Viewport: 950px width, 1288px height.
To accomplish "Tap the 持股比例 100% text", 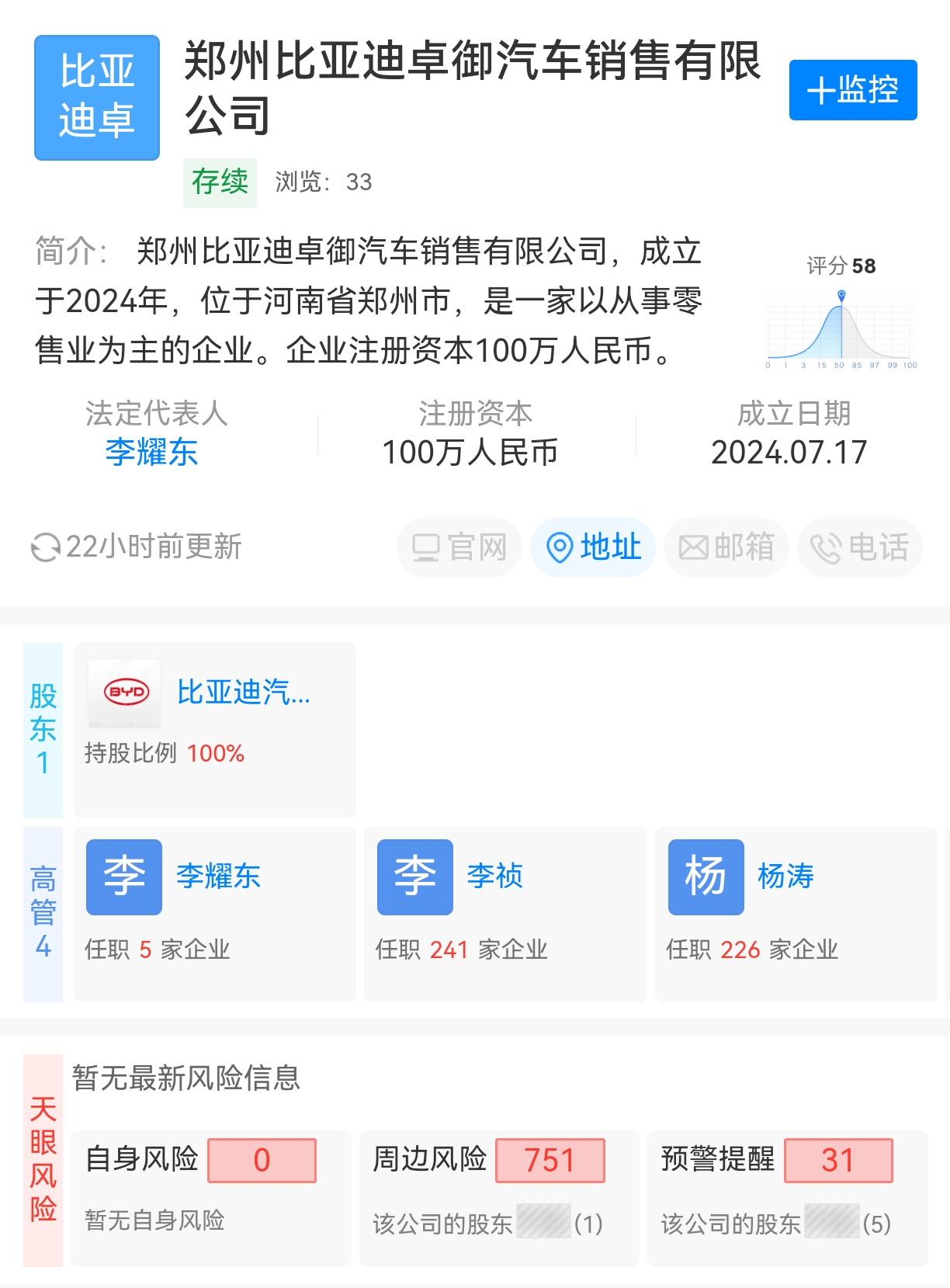I will point(165,753).
